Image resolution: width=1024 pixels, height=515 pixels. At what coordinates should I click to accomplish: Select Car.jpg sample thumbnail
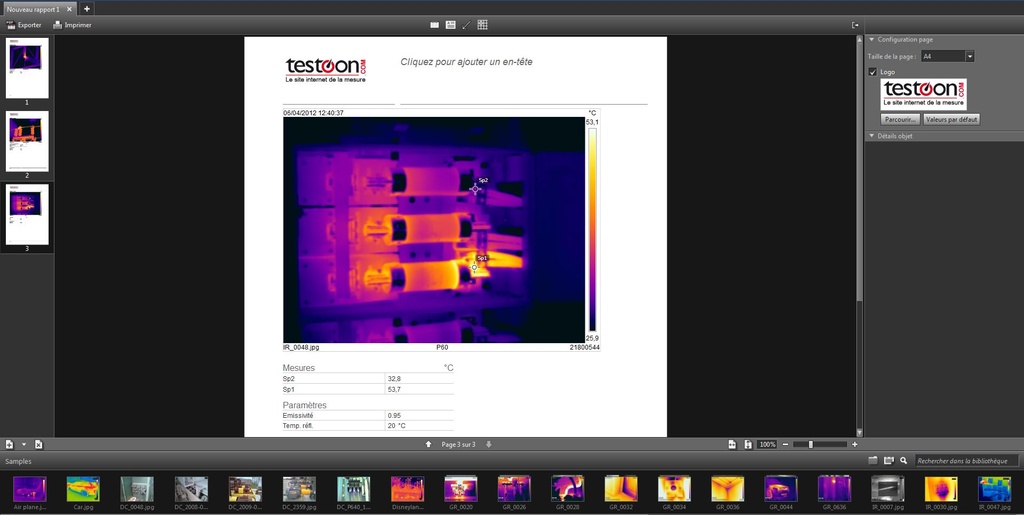(x=84, y=488)
